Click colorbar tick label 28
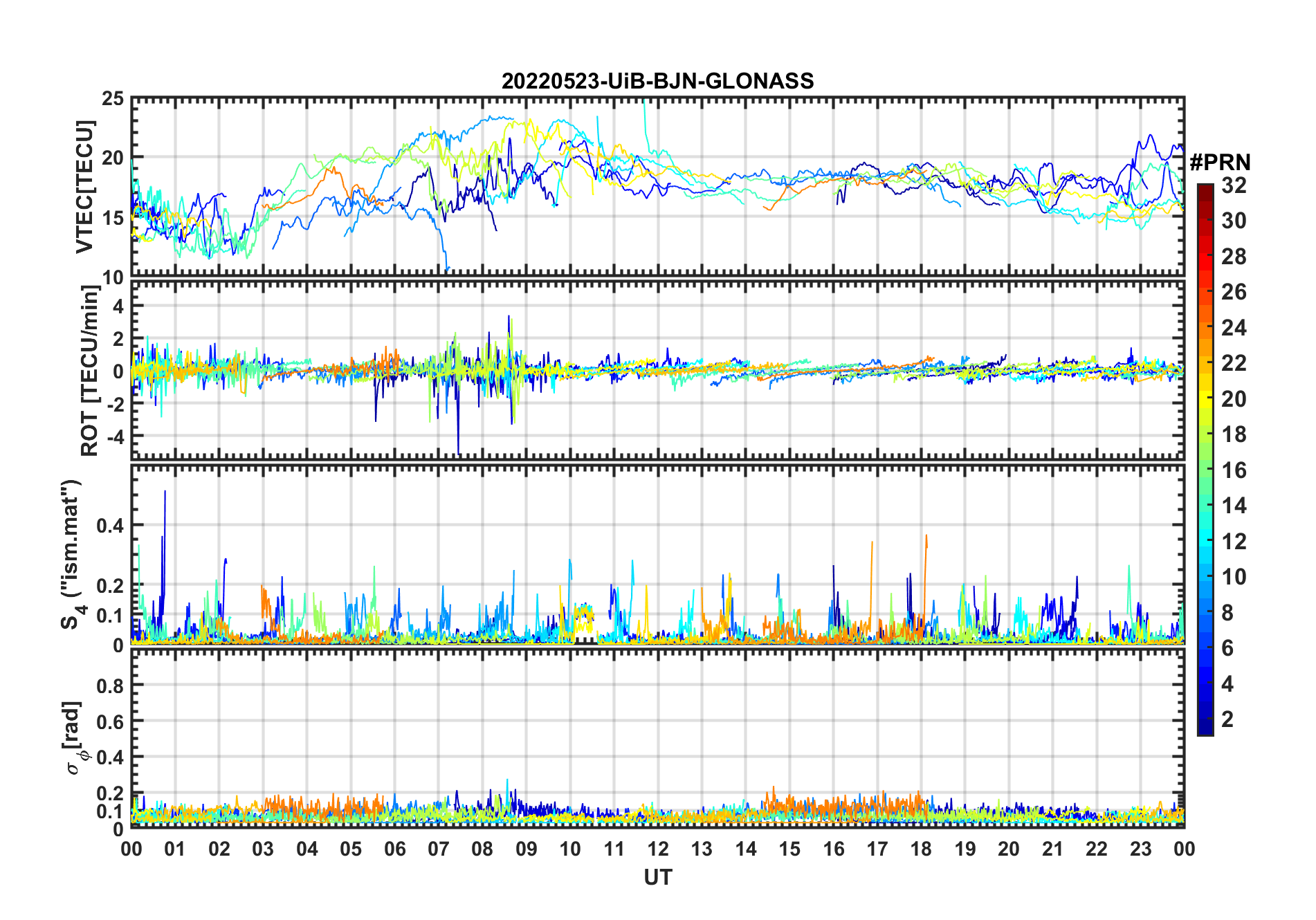Image resolution: width=1316 pixels, height=920 pixels. [1234, 256]
